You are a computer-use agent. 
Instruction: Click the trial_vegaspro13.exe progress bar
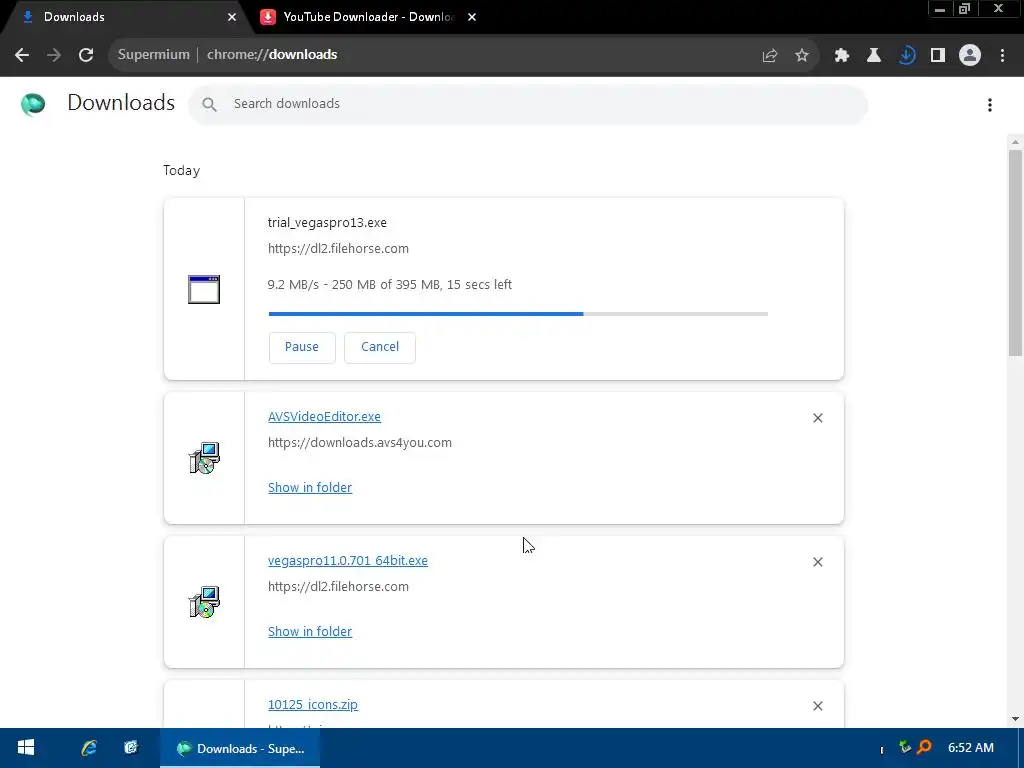click(x=518, y=314)
